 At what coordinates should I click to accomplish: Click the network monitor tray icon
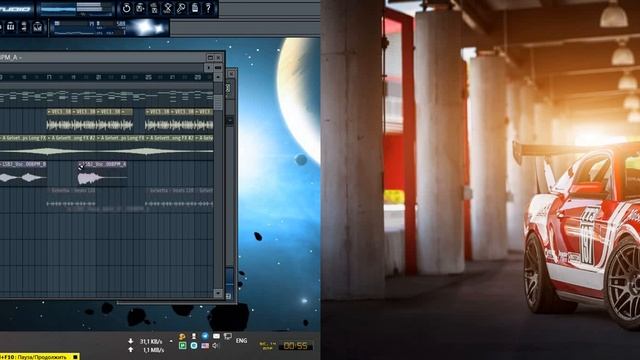pos(228,337)
